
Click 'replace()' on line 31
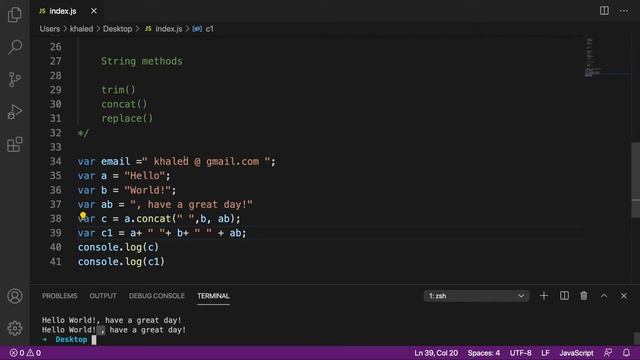point(127,118)
